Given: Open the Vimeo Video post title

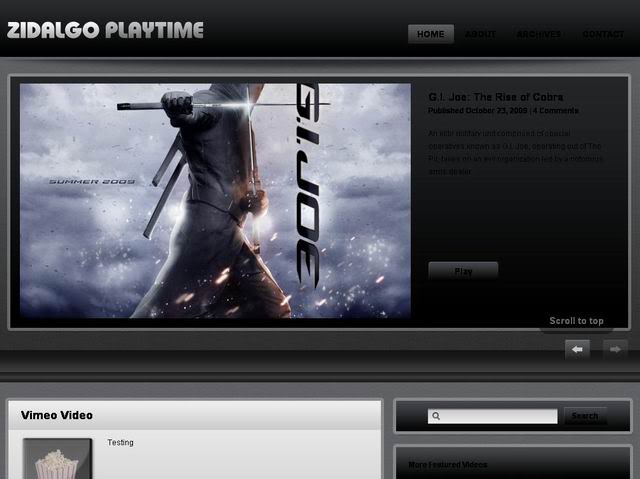Looking at the screenshot, I should pyautogui.click(x=57, y=415).
